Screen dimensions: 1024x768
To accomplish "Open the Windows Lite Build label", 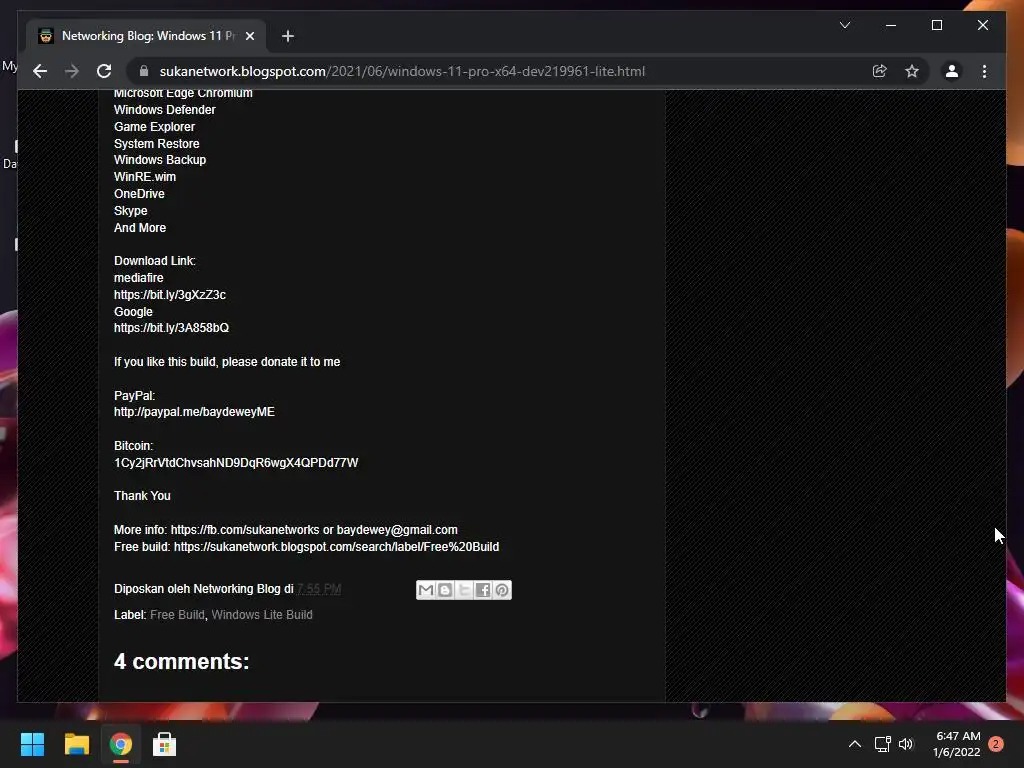I will coord(262,615).
